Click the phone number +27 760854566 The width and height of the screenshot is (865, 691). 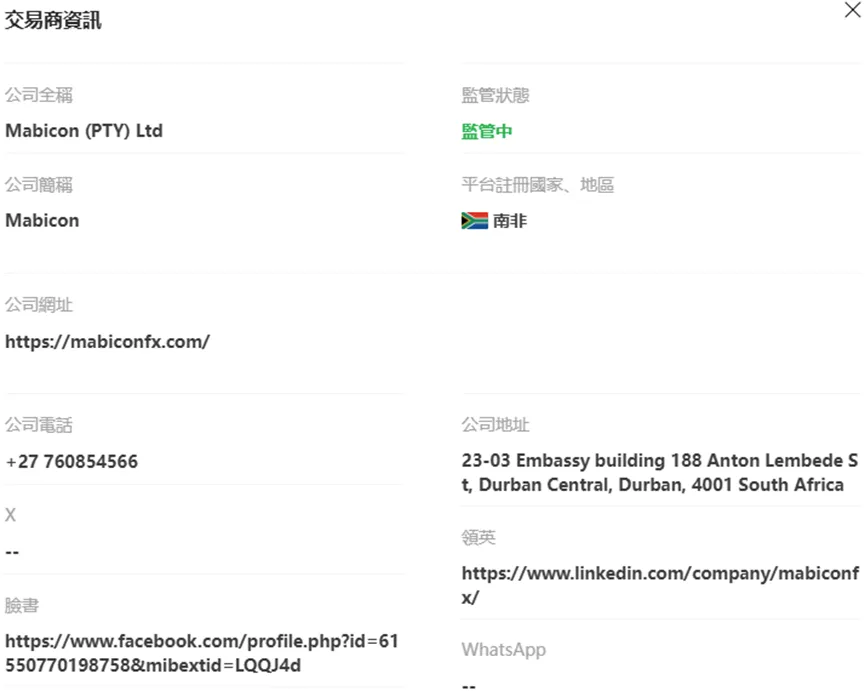[x=72, y=462]
